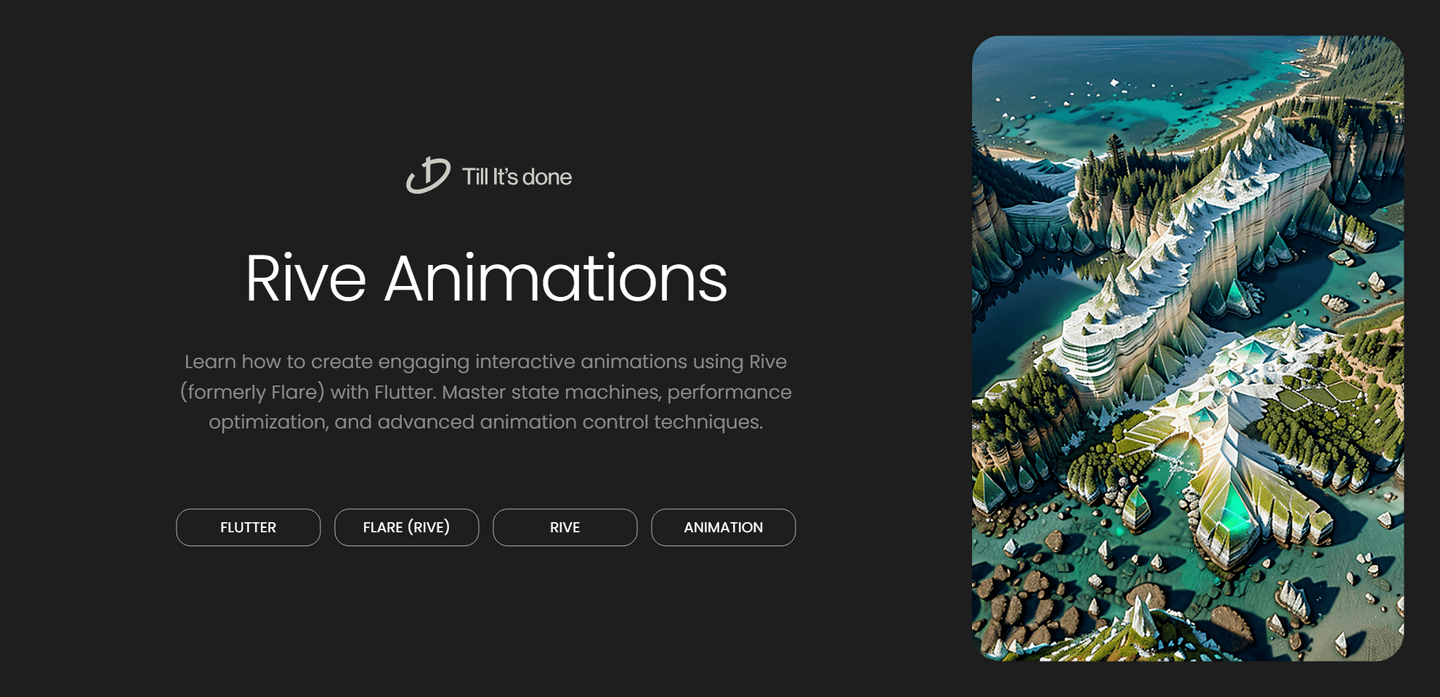Click the Rive Animations page heading
The height and width of the screenshot is (697, 1440).
point(486,279)
